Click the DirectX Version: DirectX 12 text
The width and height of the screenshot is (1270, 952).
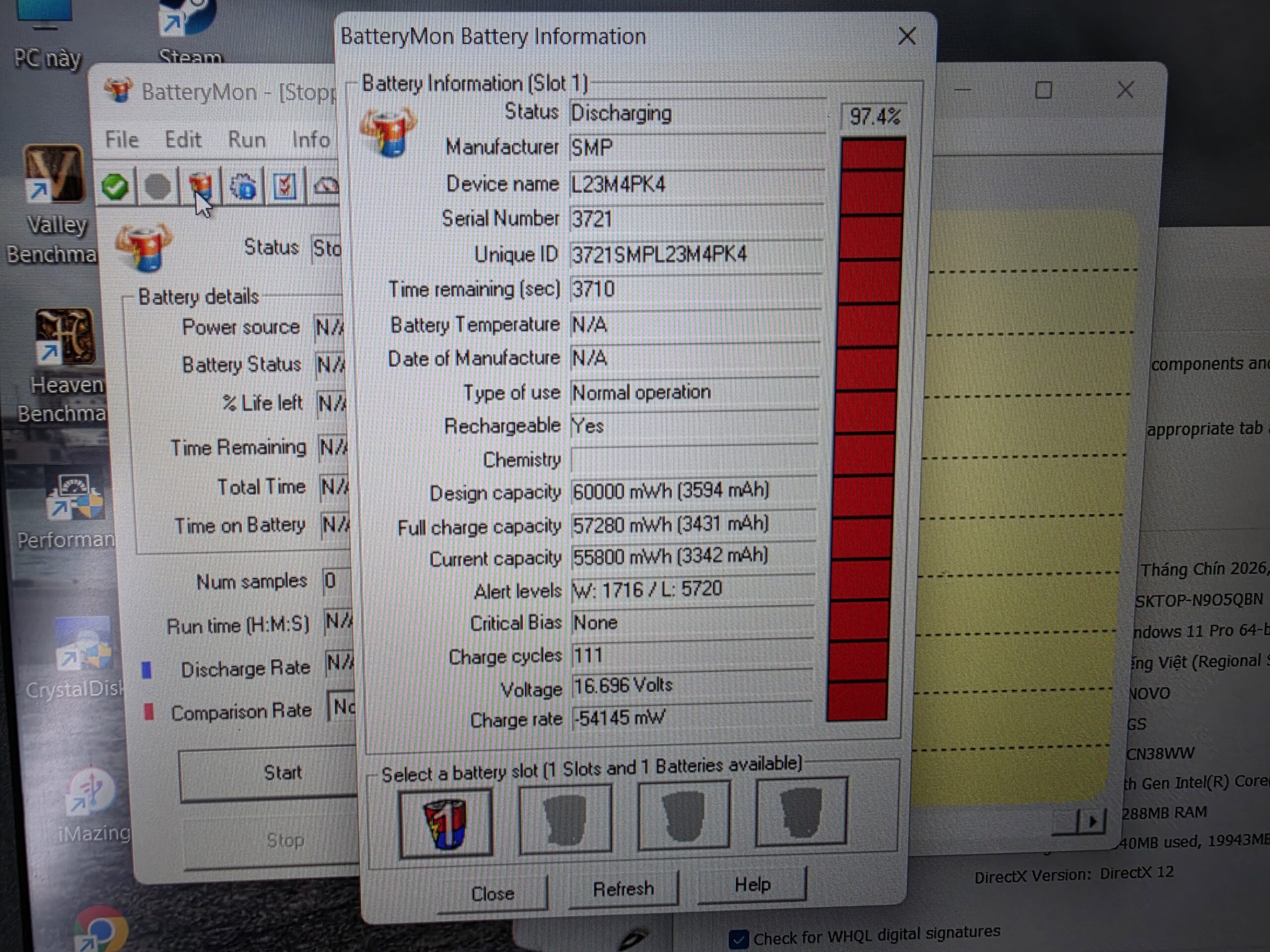pos(1074,874)
